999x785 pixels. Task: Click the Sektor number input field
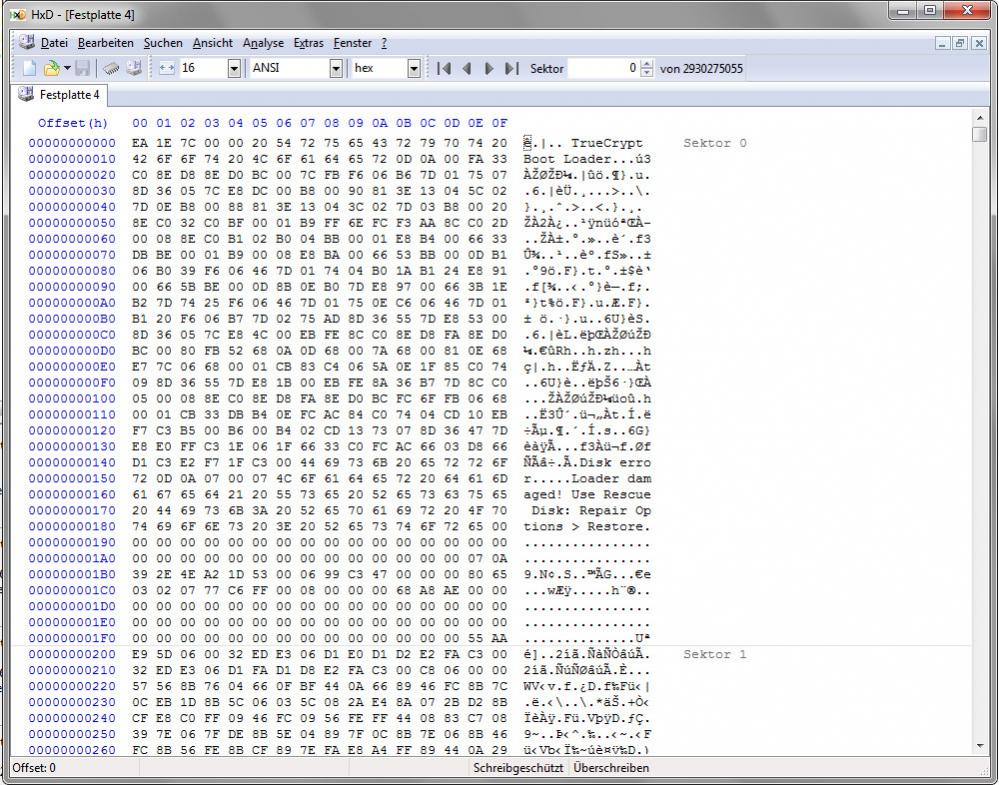click(x=603, y=68)
